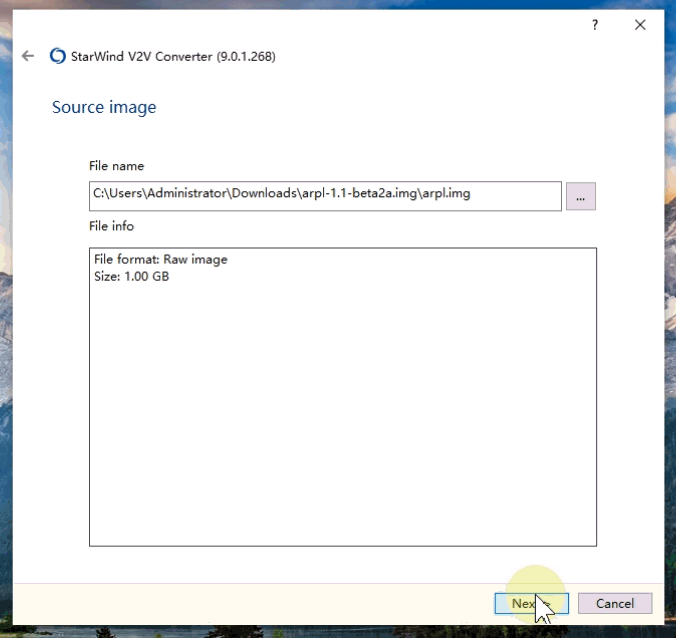Image resolution: width=676 pixels, height=638 pixels.
Task: Close the V2V Converter dialog
Action: (x=640, y=25)
